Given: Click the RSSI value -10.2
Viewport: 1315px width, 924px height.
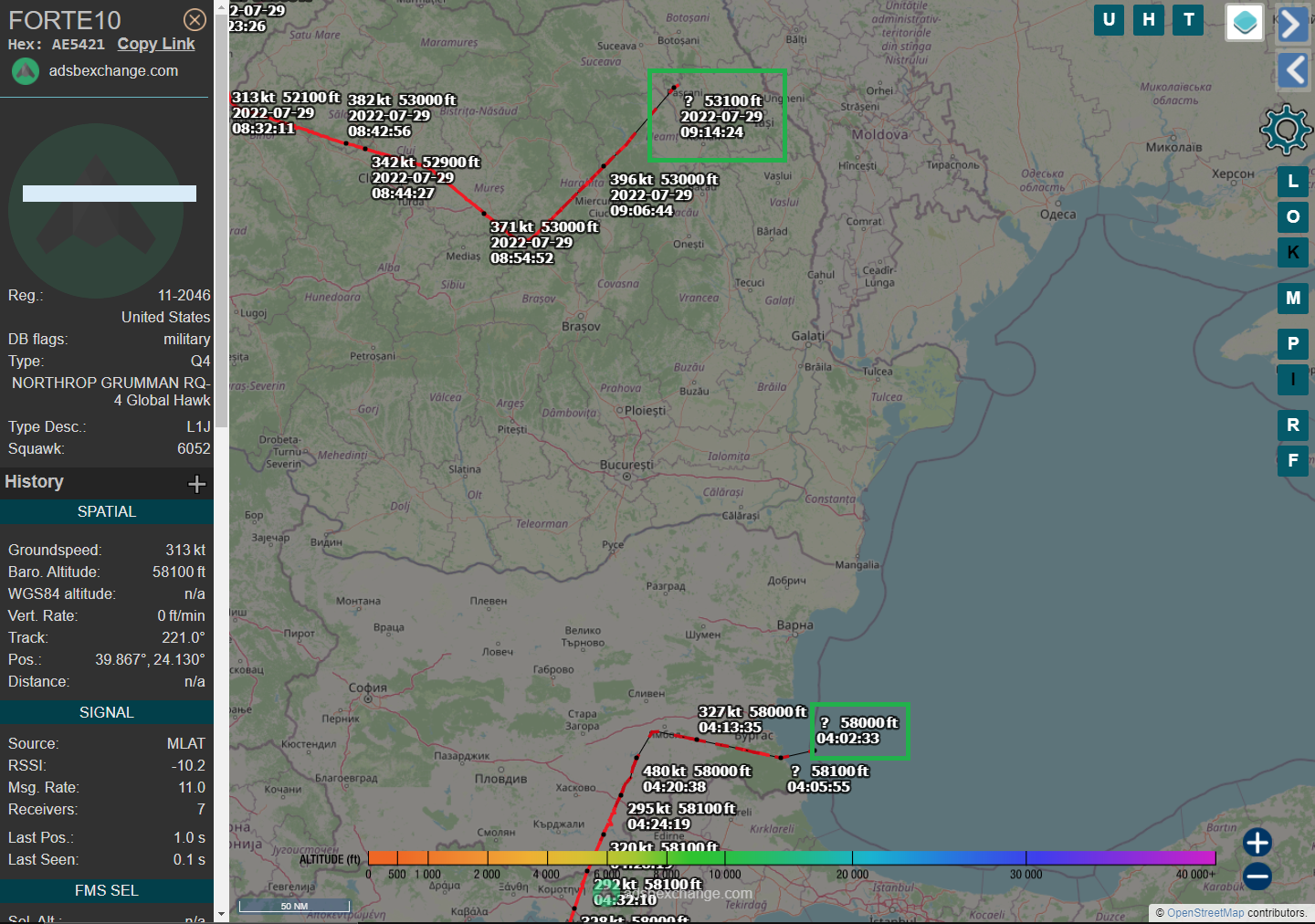Looking at the screenshot, I should [188, 766].
